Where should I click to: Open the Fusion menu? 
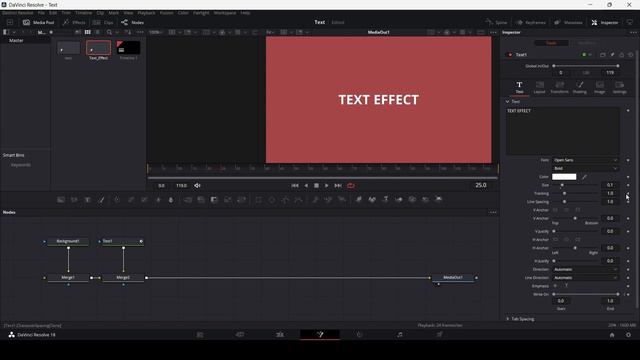[167, 13]
